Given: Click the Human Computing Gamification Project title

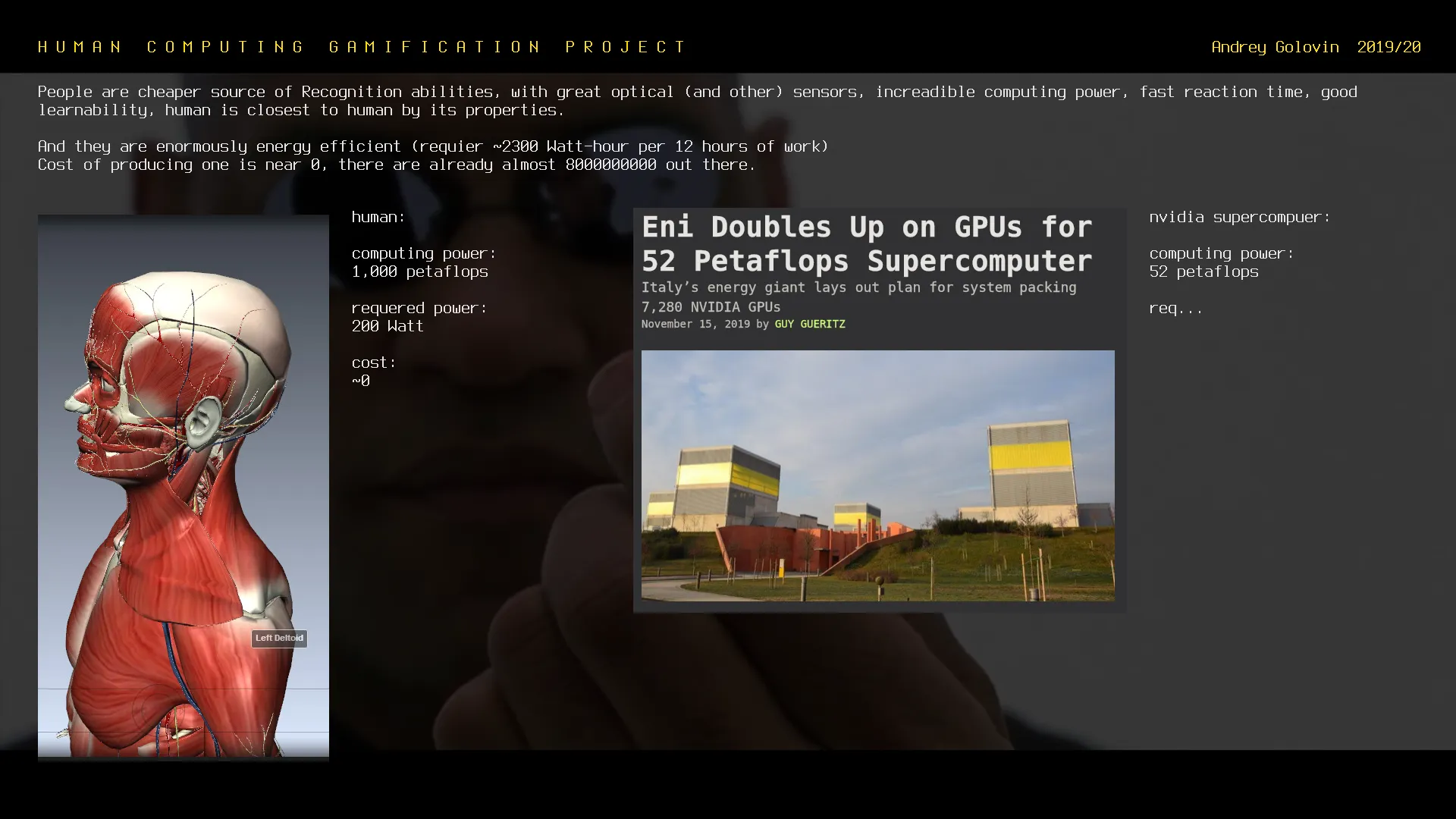Looking at the screenshot, I should tap(362, 47).
